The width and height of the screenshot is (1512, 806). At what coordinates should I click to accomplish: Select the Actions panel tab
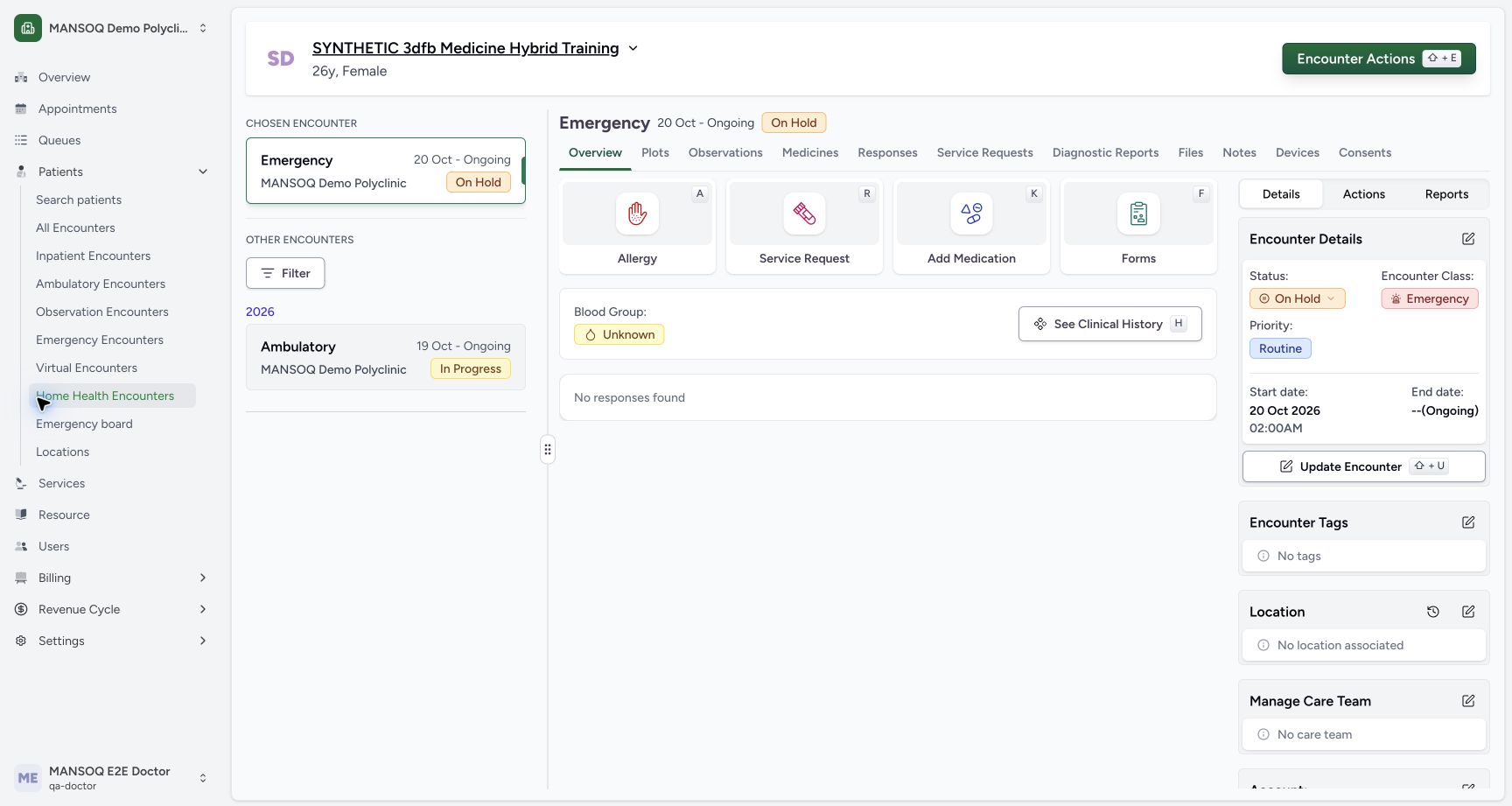pyautogui.click(x=1363, y=194)
